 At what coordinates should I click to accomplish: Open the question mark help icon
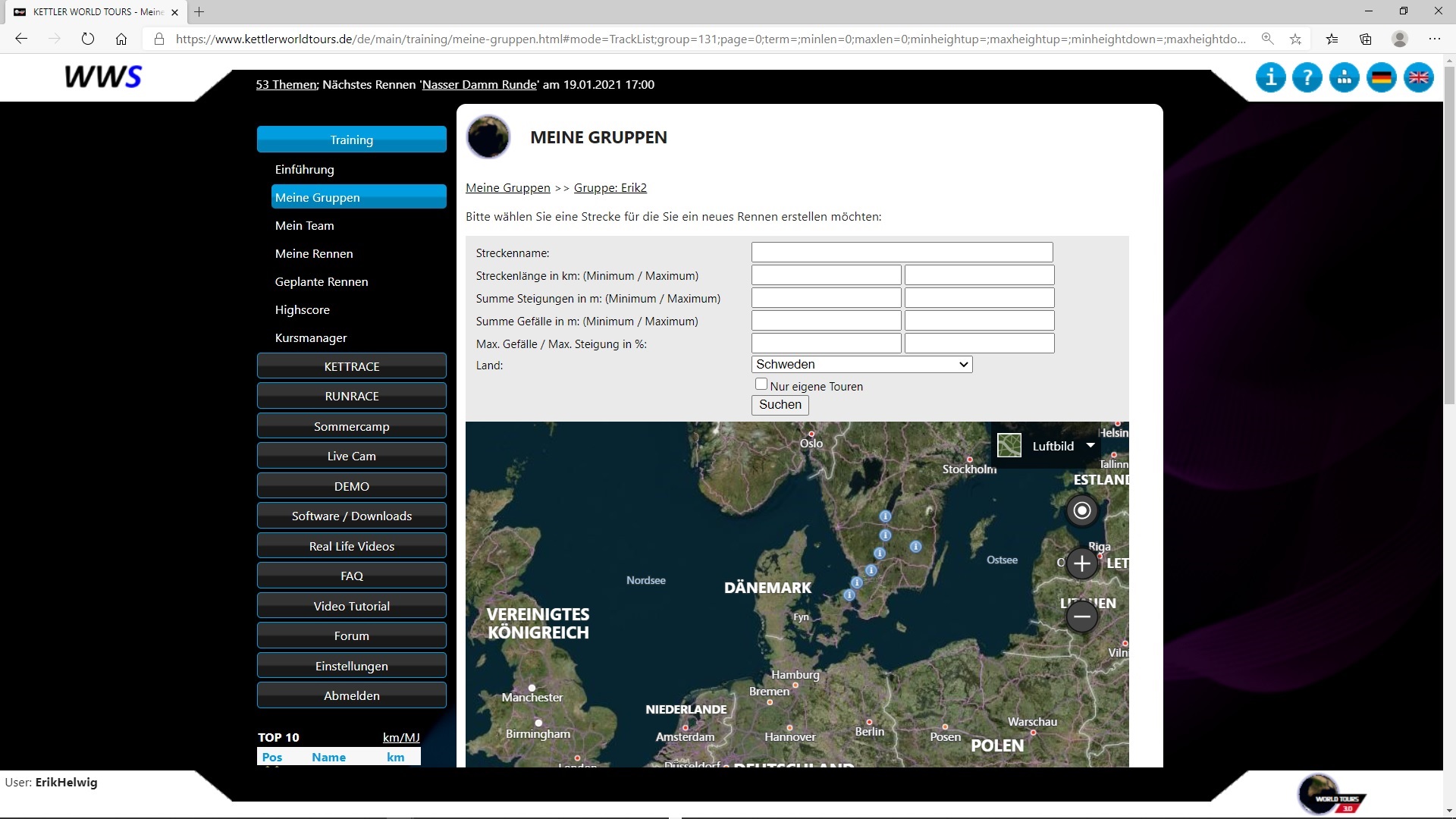tap(1307, 77)
